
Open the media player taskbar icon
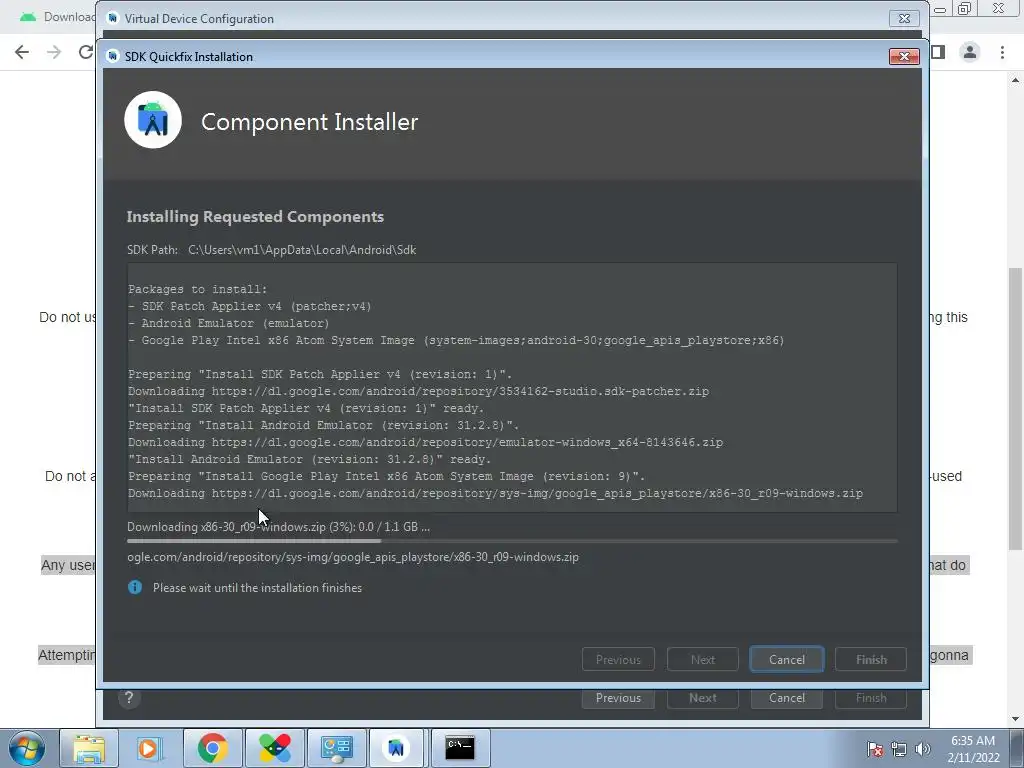[149, 748]
